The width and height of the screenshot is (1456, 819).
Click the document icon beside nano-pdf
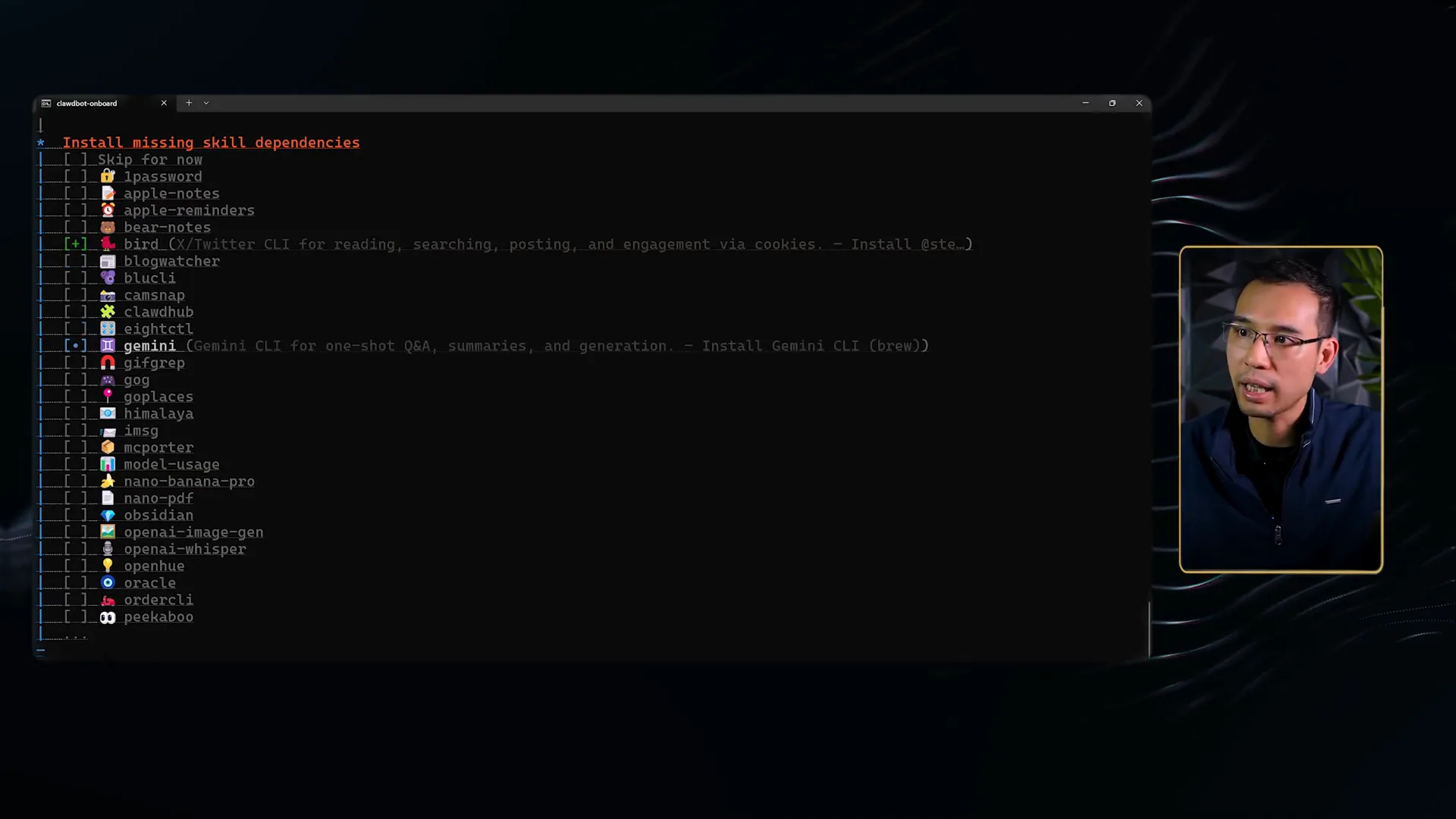(108, 498)
